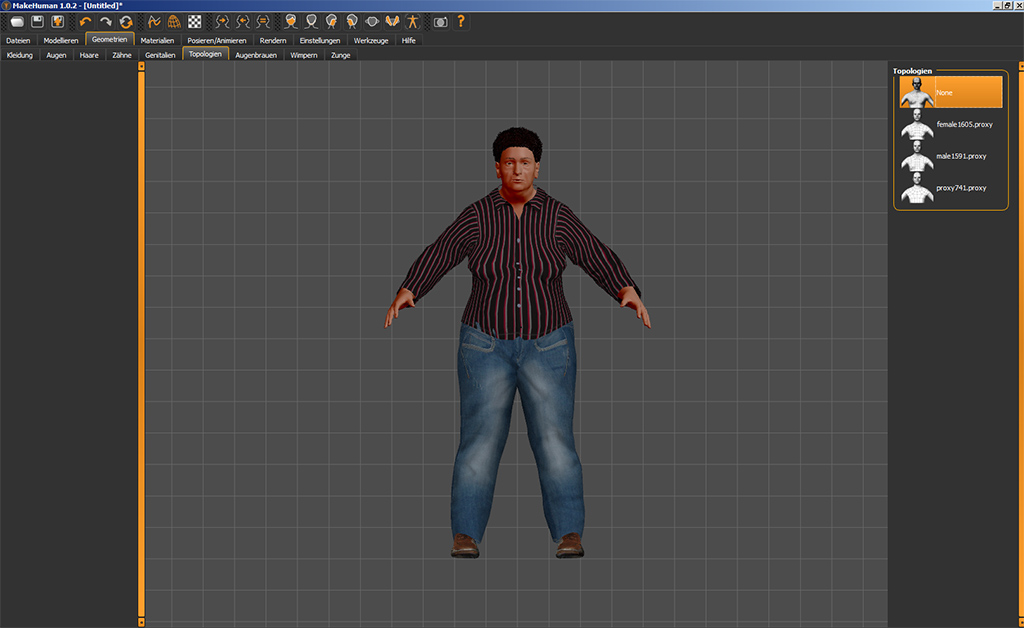Image resolution: width=1024 pixels, height=628 pixels.
Task: Open the Posieren/Animieren tab
Action: click(217, 40)
